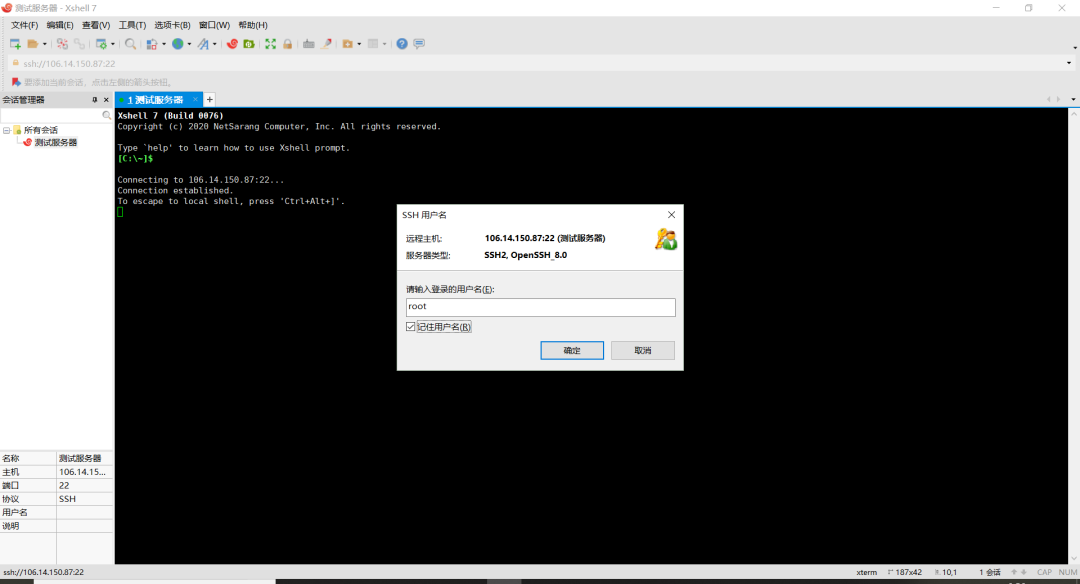Open the 编辑(E) menu
The image size is (1080, 584).
pyautogui.click(x=60, y=25)
